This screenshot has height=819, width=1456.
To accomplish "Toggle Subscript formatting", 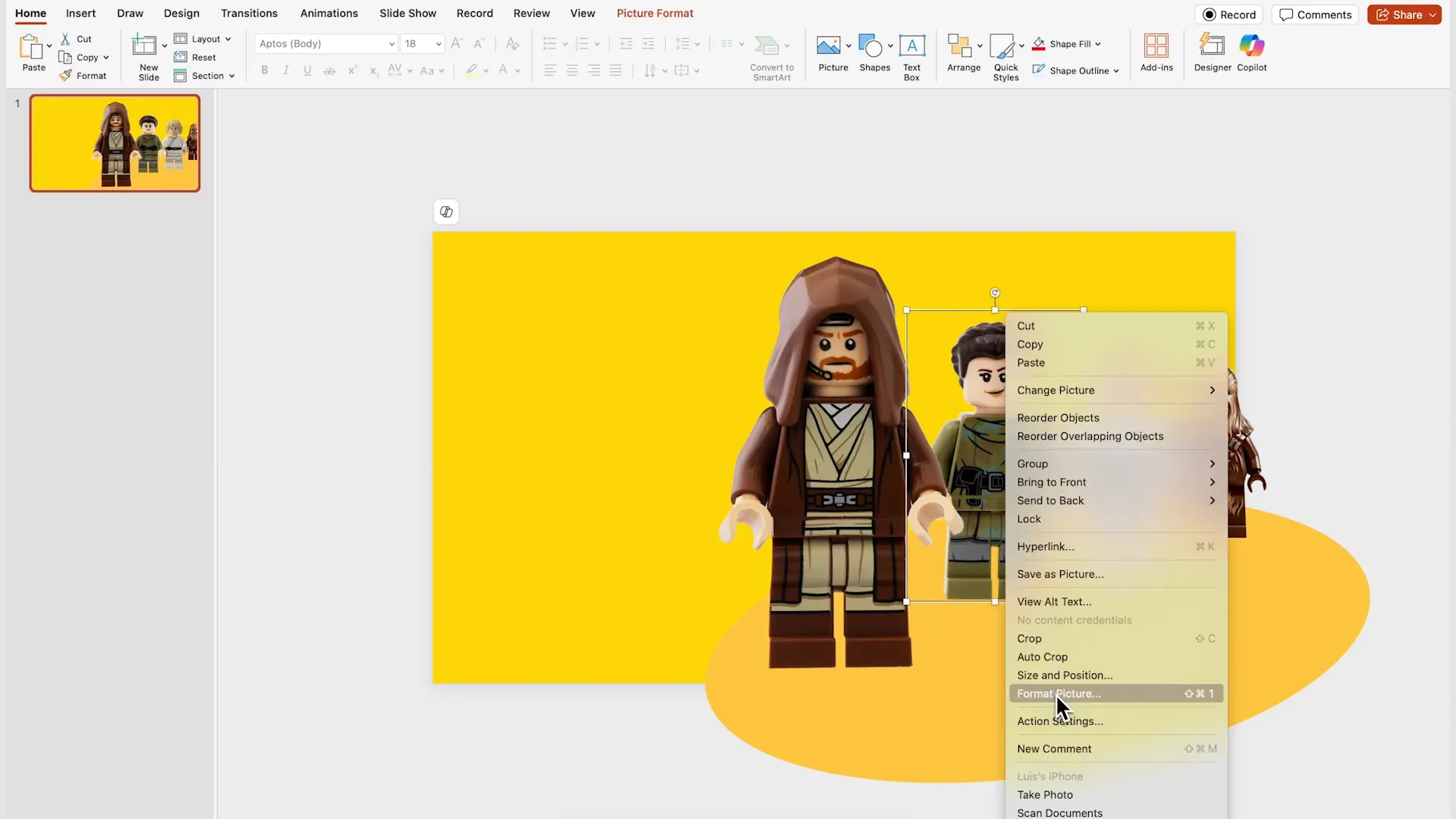I will point(373,71).
